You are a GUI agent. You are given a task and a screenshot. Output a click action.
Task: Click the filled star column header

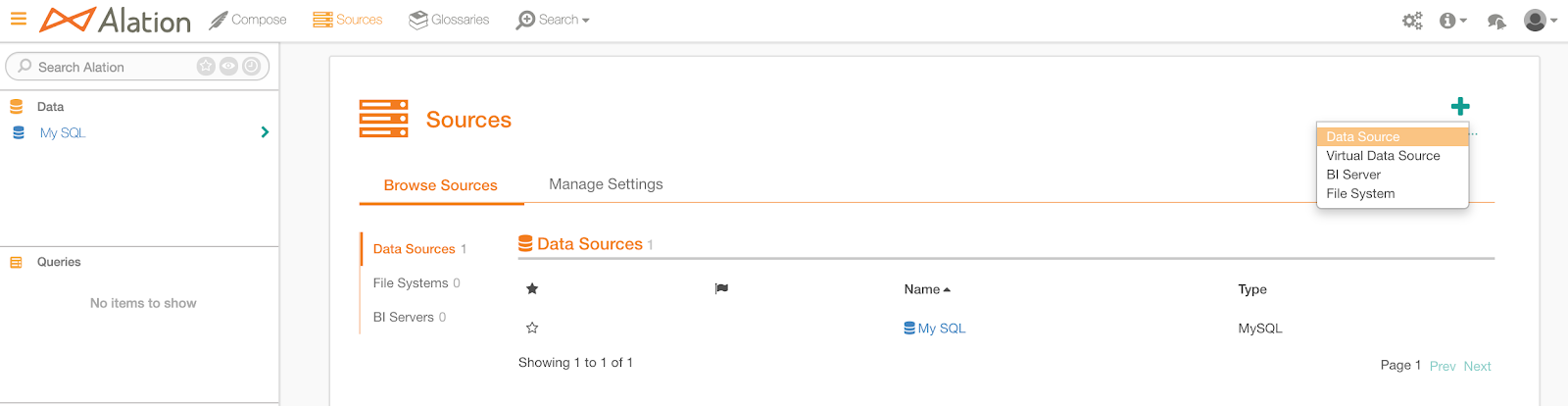click(x=532, y=288)
